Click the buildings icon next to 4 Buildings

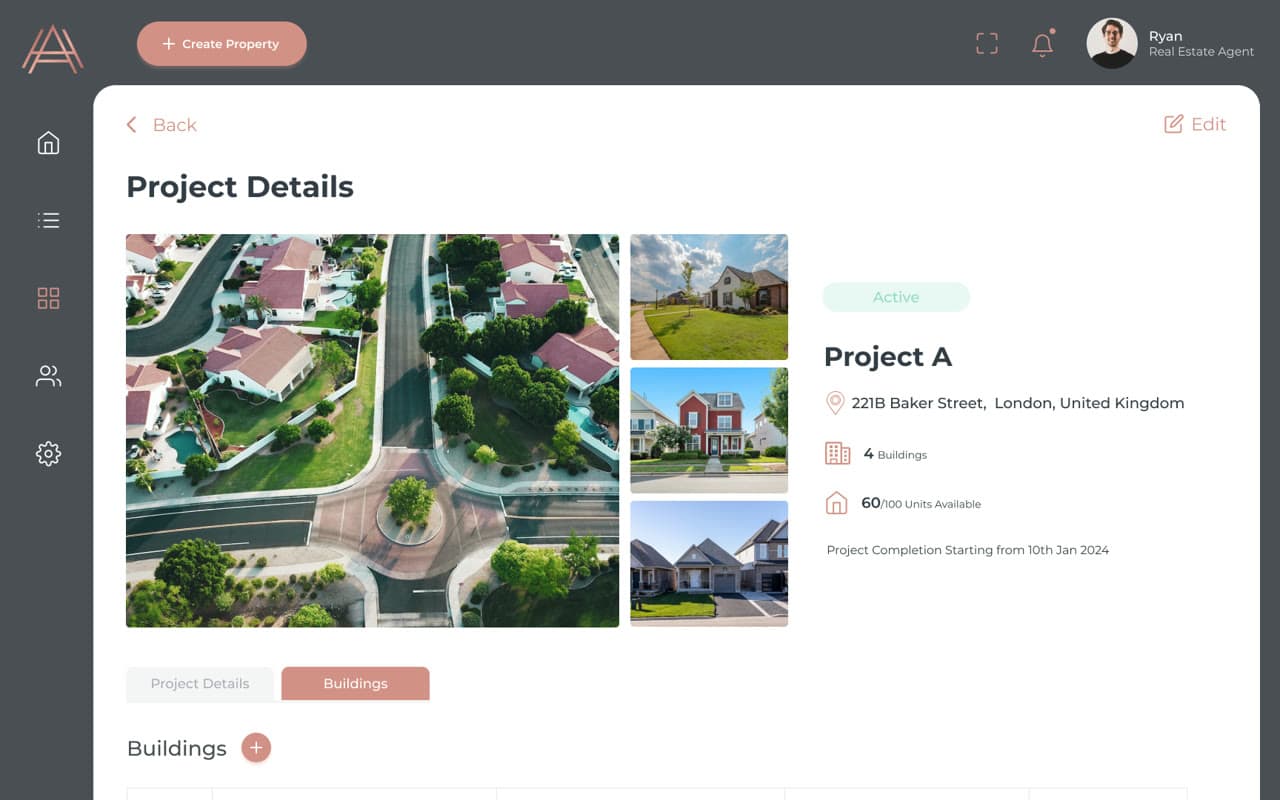837,453
